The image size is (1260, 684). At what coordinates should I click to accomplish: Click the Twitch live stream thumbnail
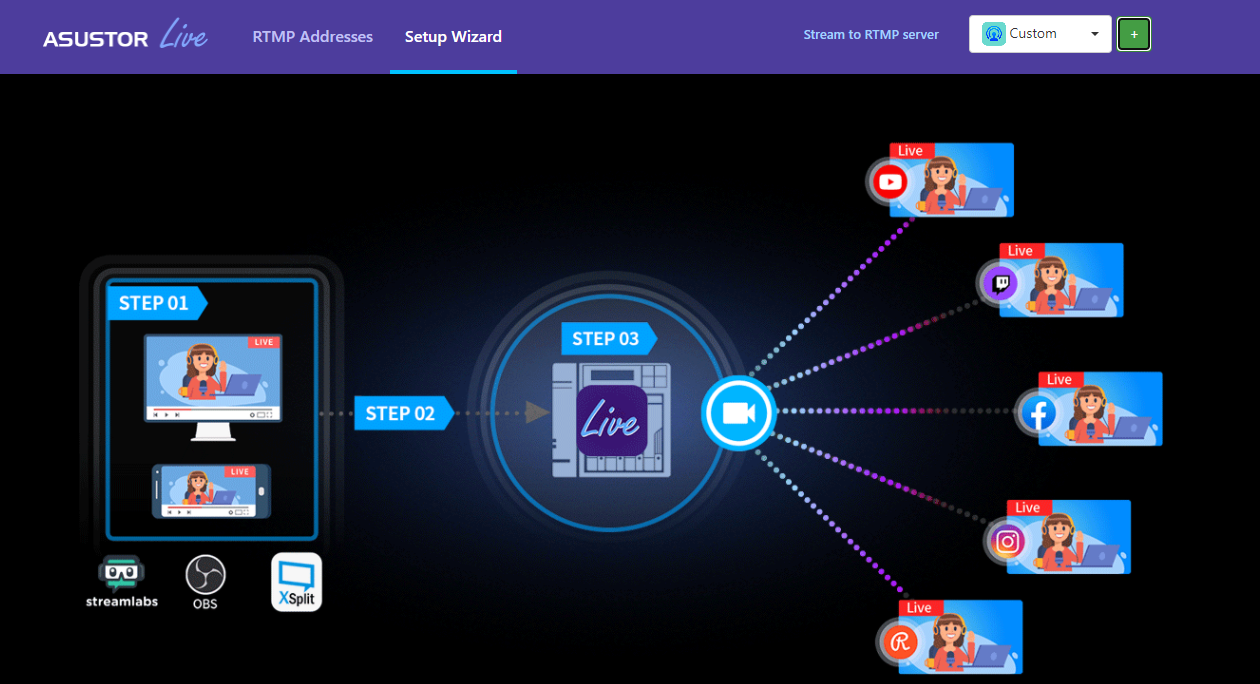[x=1061, y=280]
